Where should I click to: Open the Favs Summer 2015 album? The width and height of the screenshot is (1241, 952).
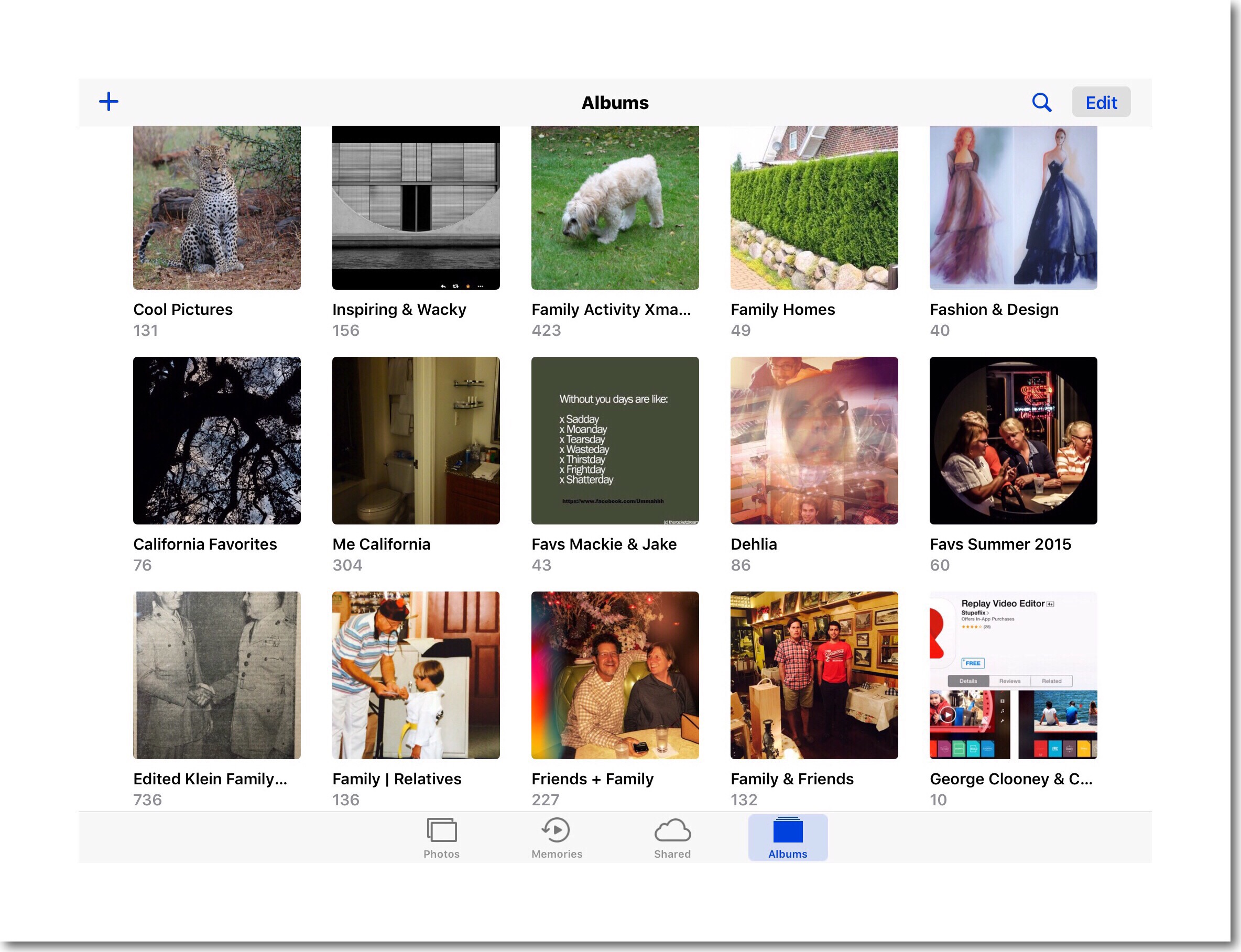point(1013,440)
